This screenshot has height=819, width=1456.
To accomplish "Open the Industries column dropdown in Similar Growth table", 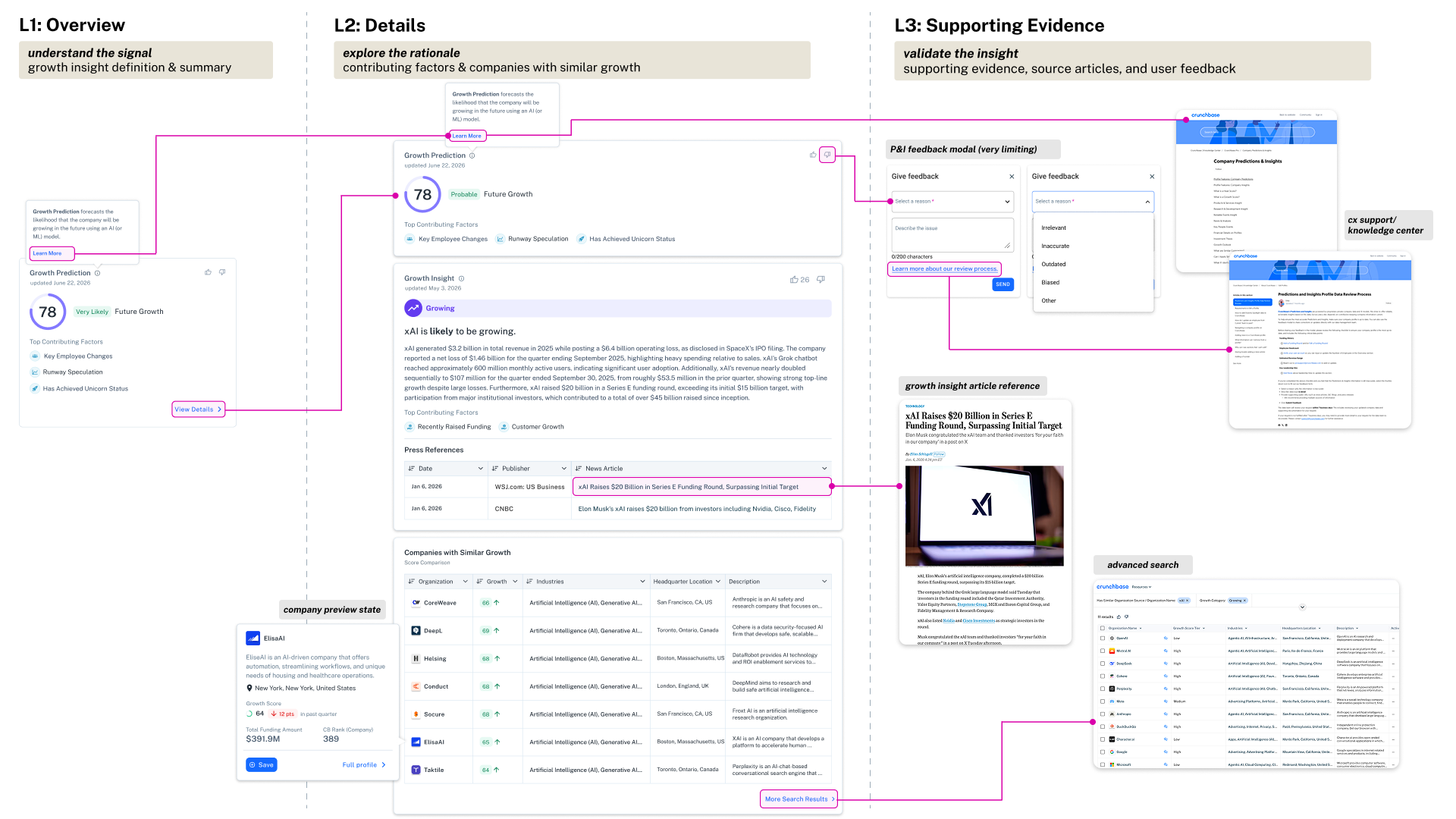I will [642, 582].
